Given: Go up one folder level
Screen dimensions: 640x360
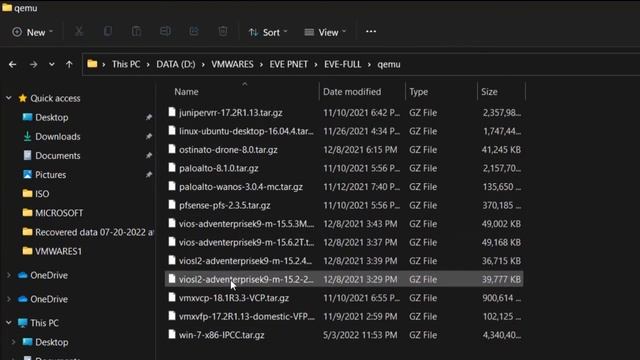Looking at the screenshot, I should 69,64.
